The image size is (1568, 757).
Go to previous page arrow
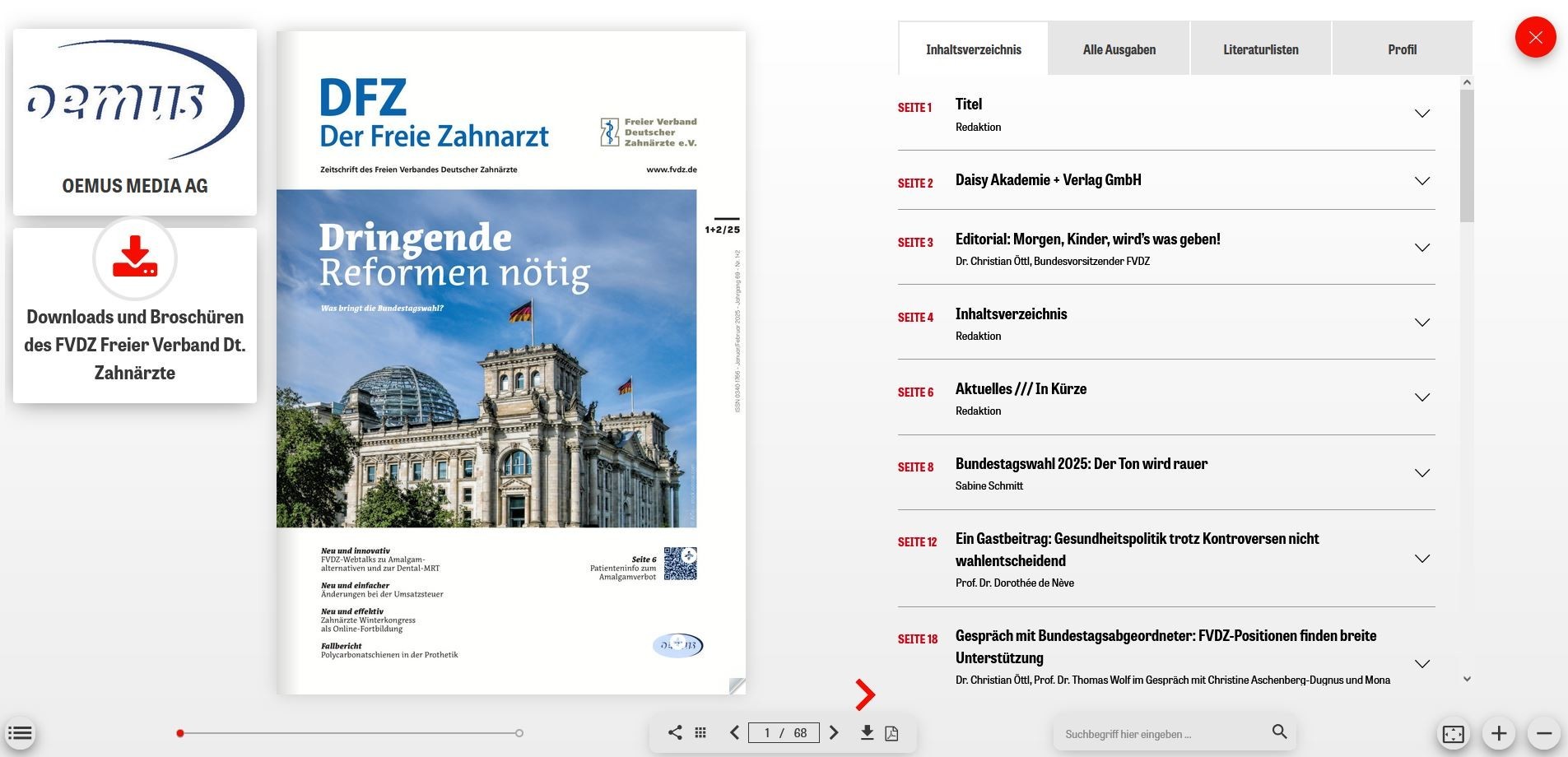tap(734, 732)
